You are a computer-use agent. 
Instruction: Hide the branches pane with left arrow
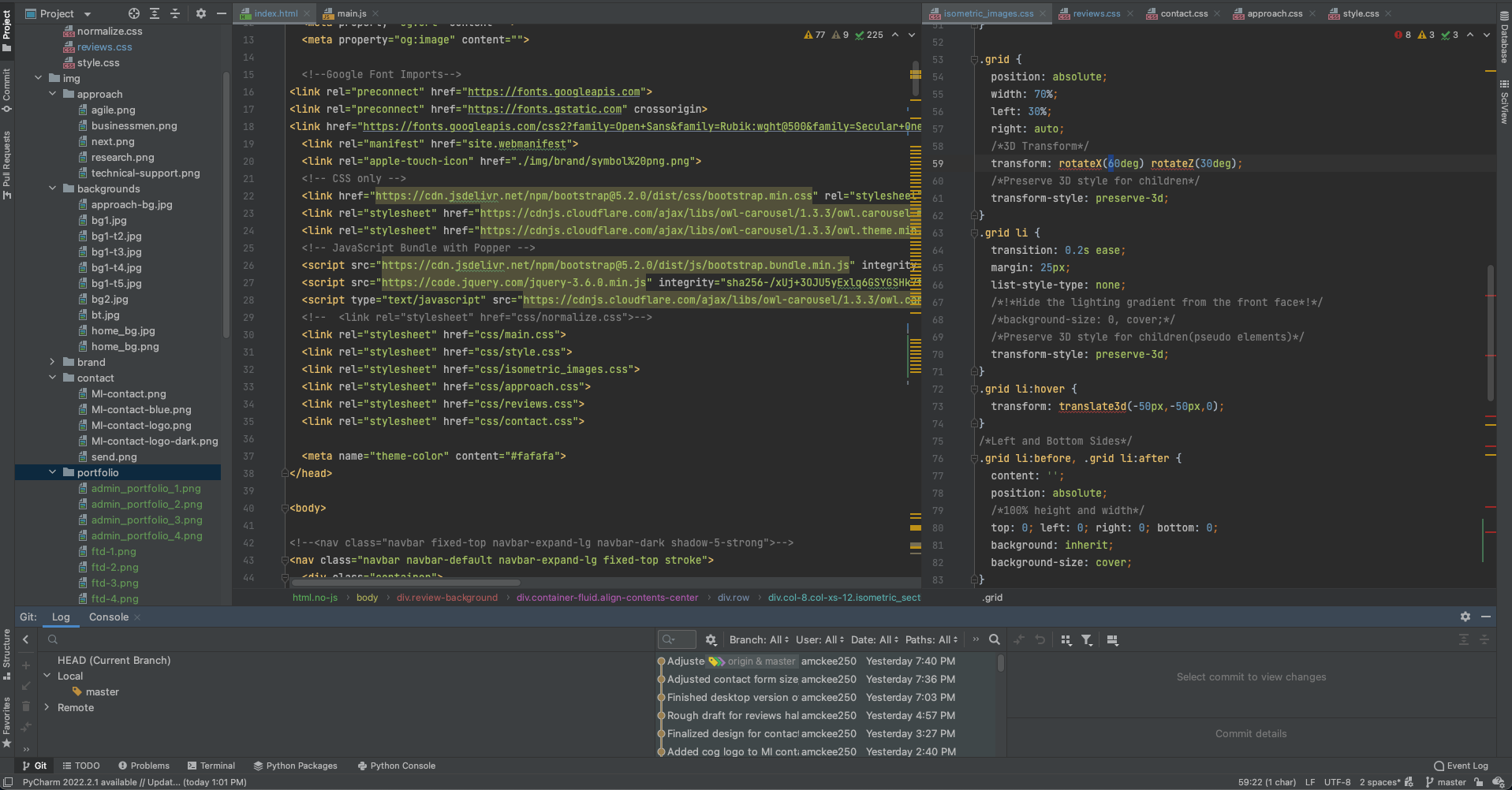tap(26, 640)
